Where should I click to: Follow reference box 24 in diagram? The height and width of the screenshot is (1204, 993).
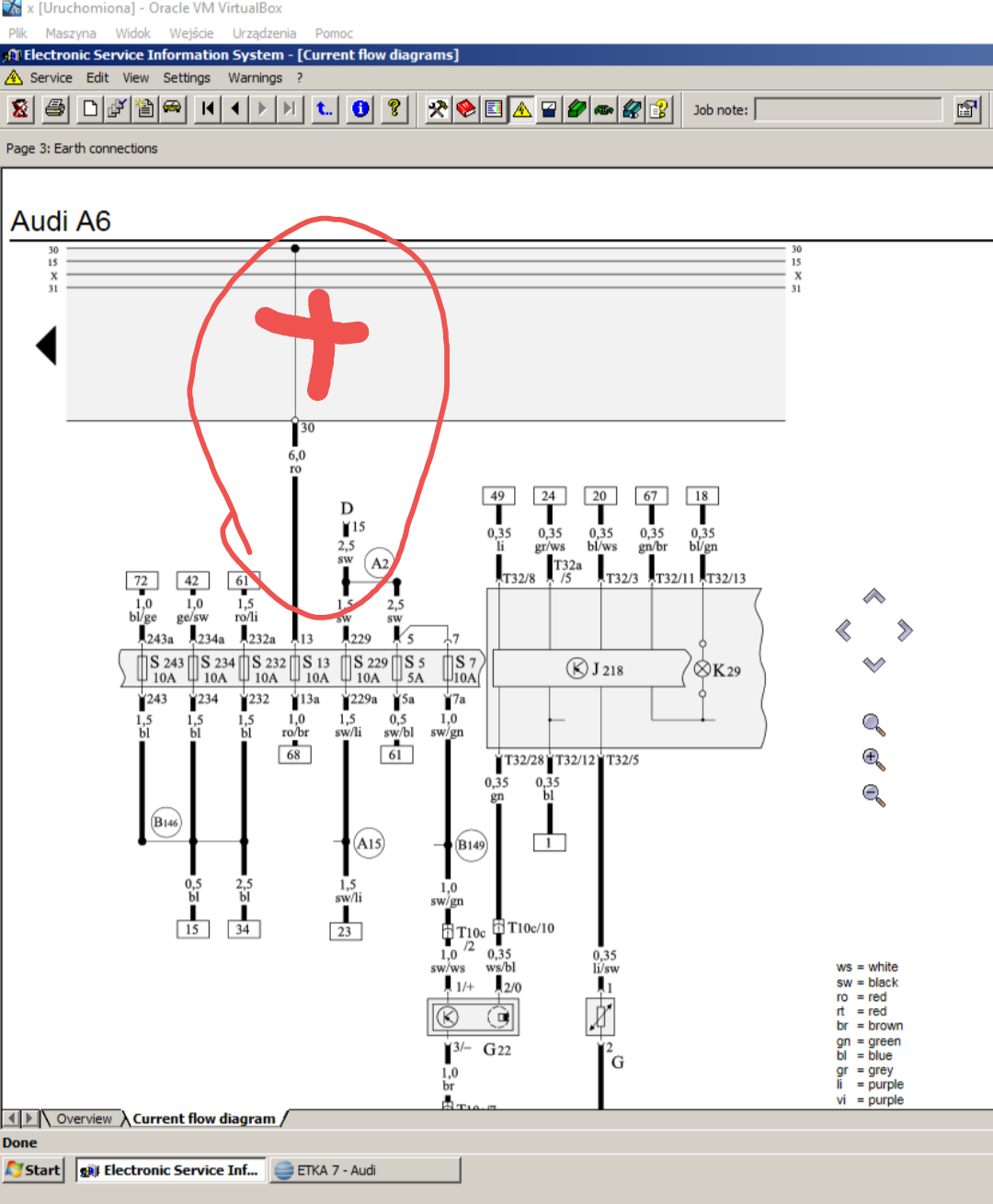(549, 496)
